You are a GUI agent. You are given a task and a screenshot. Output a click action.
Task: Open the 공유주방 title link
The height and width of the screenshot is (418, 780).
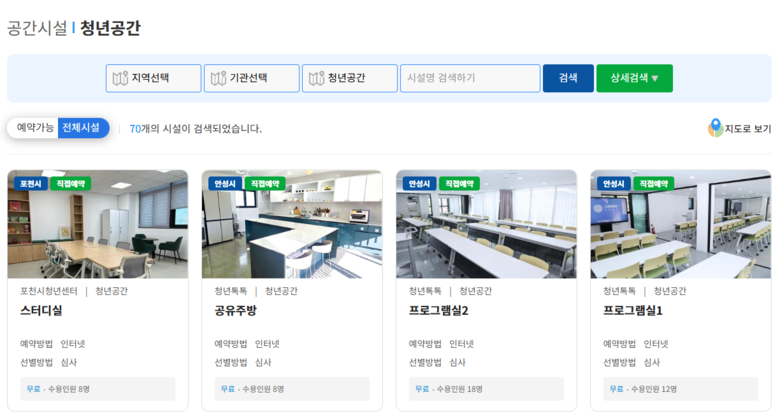coord(236,311)
